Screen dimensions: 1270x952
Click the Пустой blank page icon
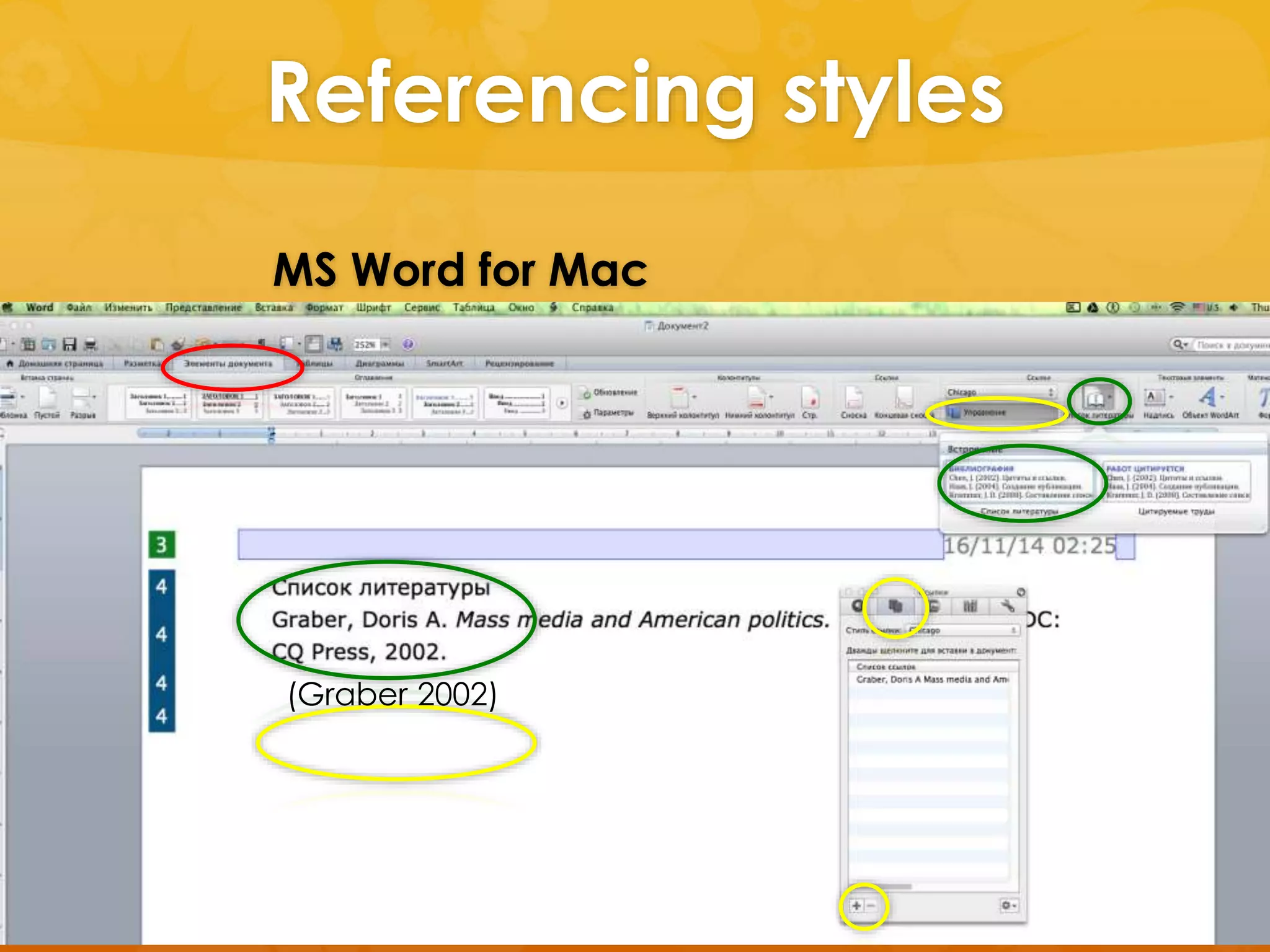click(x=47, y=397)
